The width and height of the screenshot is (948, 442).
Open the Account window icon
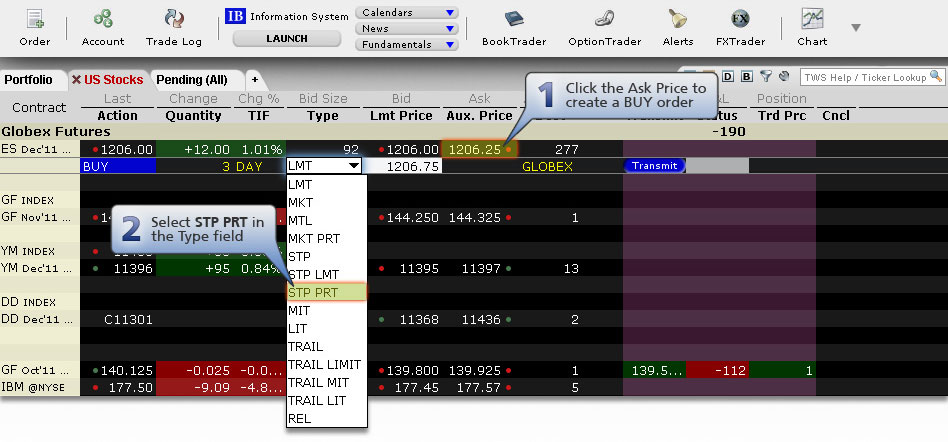click(x=103, y=20)
